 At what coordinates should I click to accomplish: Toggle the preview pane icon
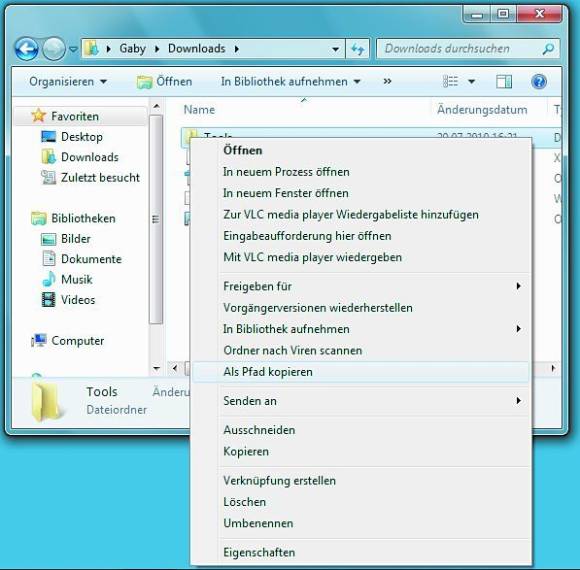[x=504, y=81]
